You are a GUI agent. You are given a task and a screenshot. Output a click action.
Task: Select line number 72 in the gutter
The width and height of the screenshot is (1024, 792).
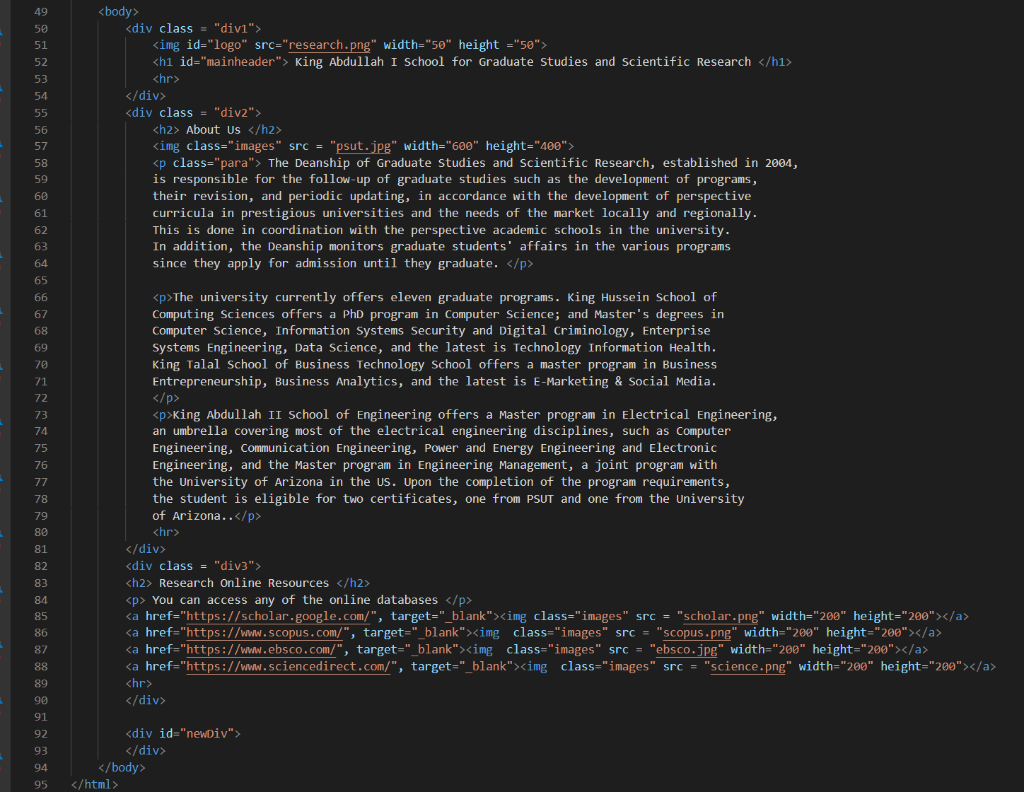coord(40,398)
